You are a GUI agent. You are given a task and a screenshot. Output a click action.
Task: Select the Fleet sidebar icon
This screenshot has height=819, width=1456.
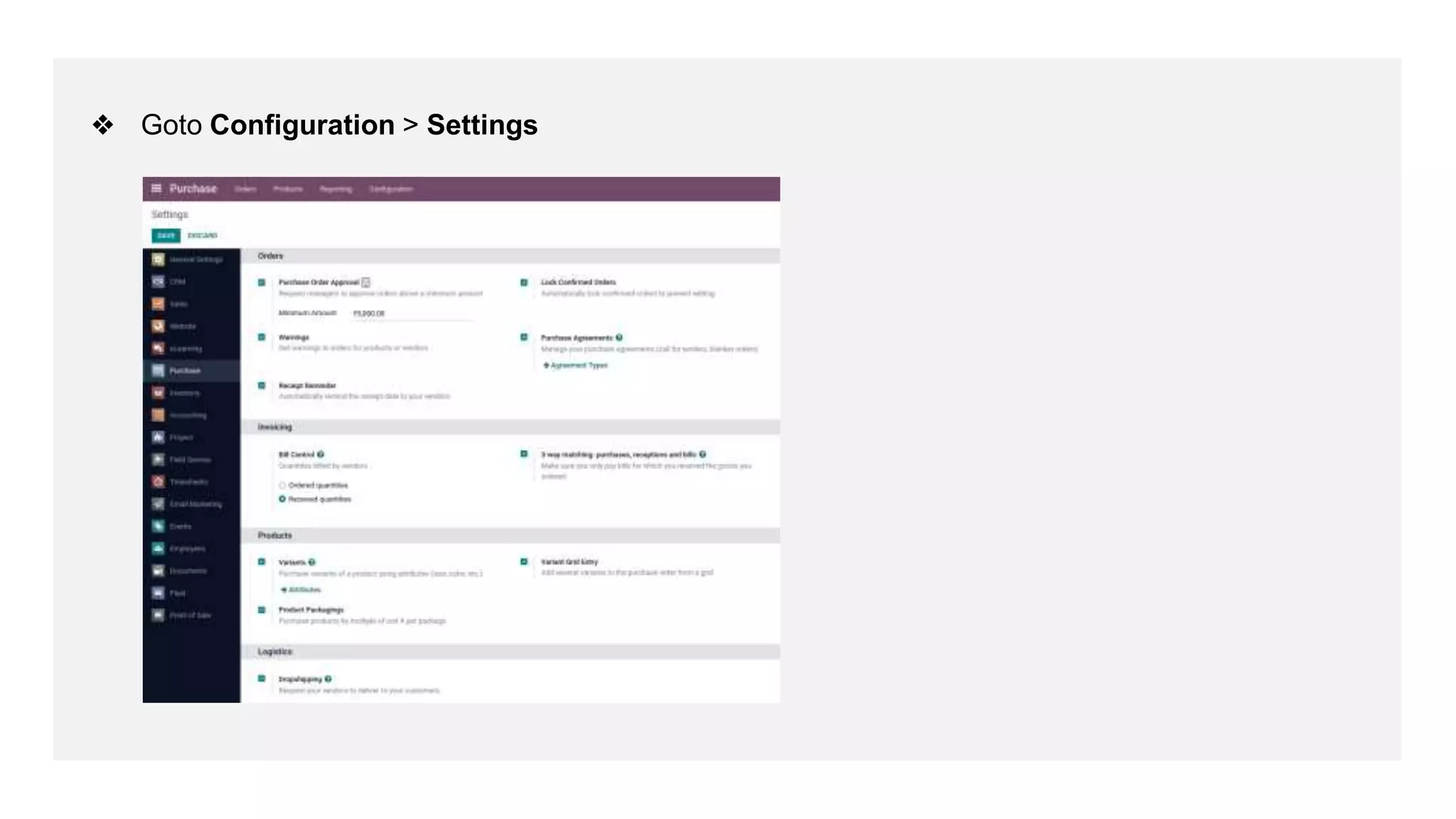coord(158,593)
